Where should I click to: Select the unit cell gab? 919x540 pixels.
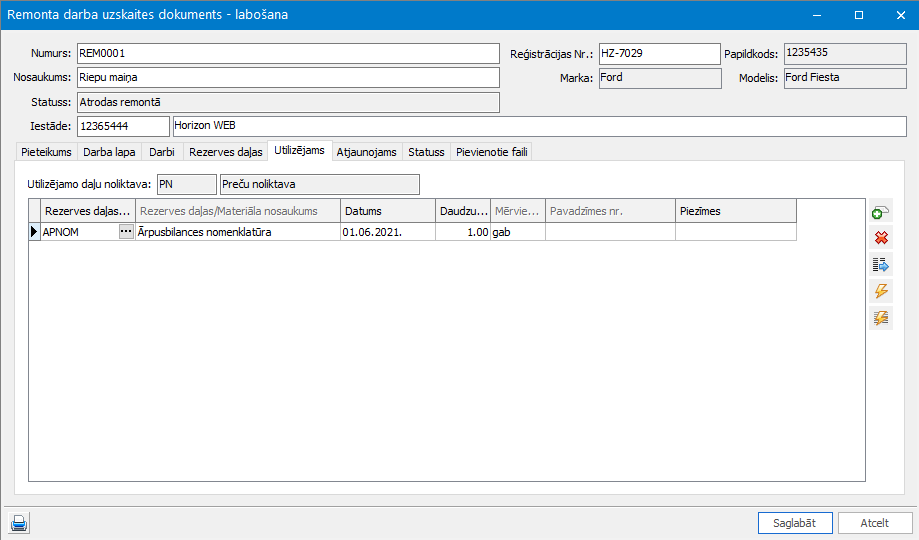pos(518,232)
